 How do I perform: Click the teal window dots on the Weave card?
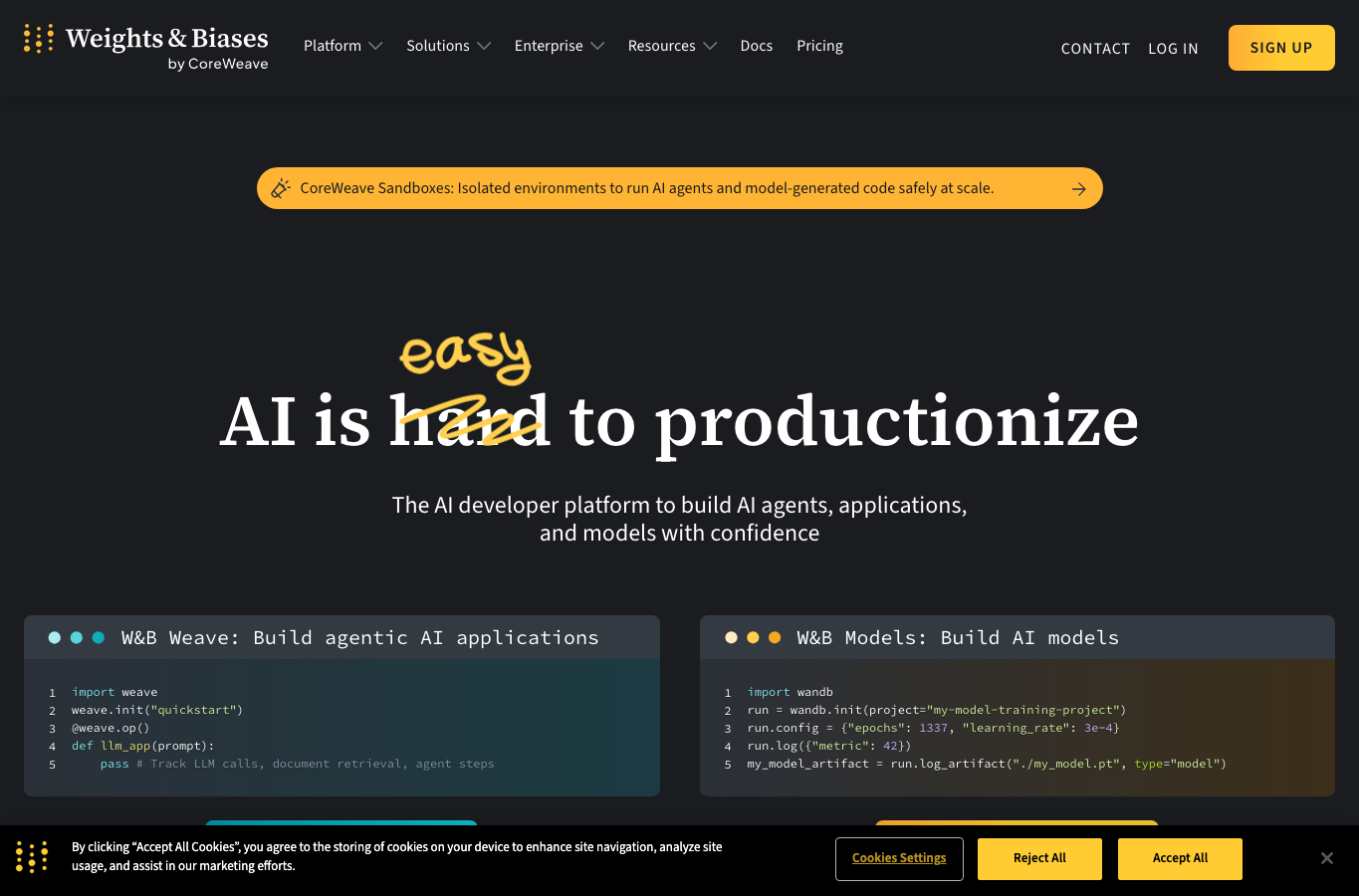click(x=77, y=637)
